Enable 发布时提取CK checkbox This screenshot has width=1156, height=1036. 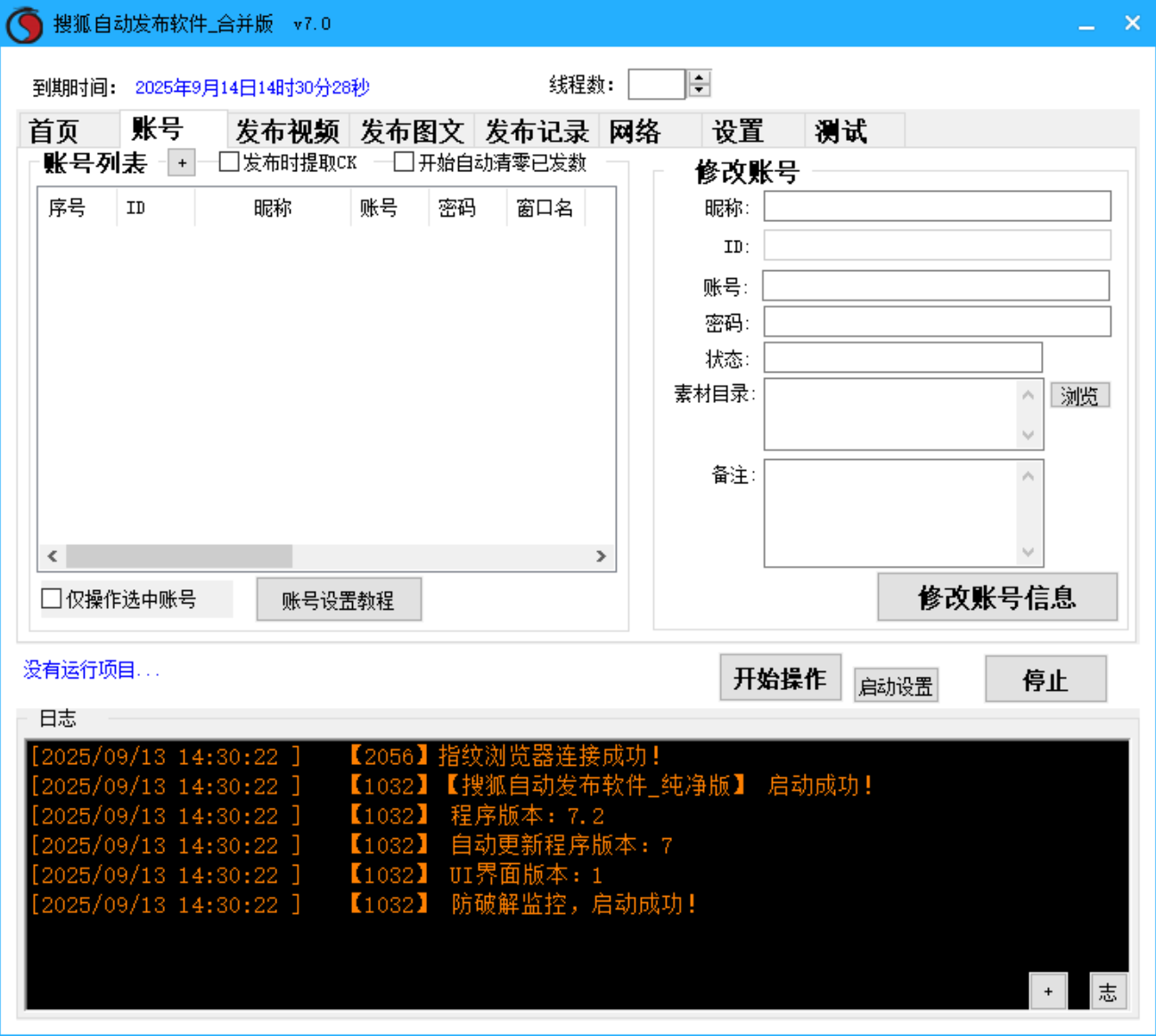[230, 162]
